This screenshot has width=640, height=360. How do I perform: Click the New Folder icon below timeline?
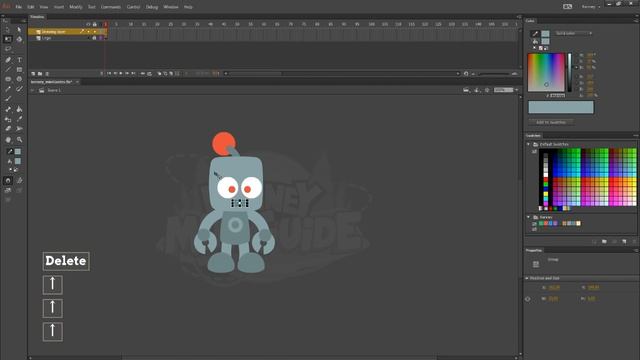[x=40, y=73]
